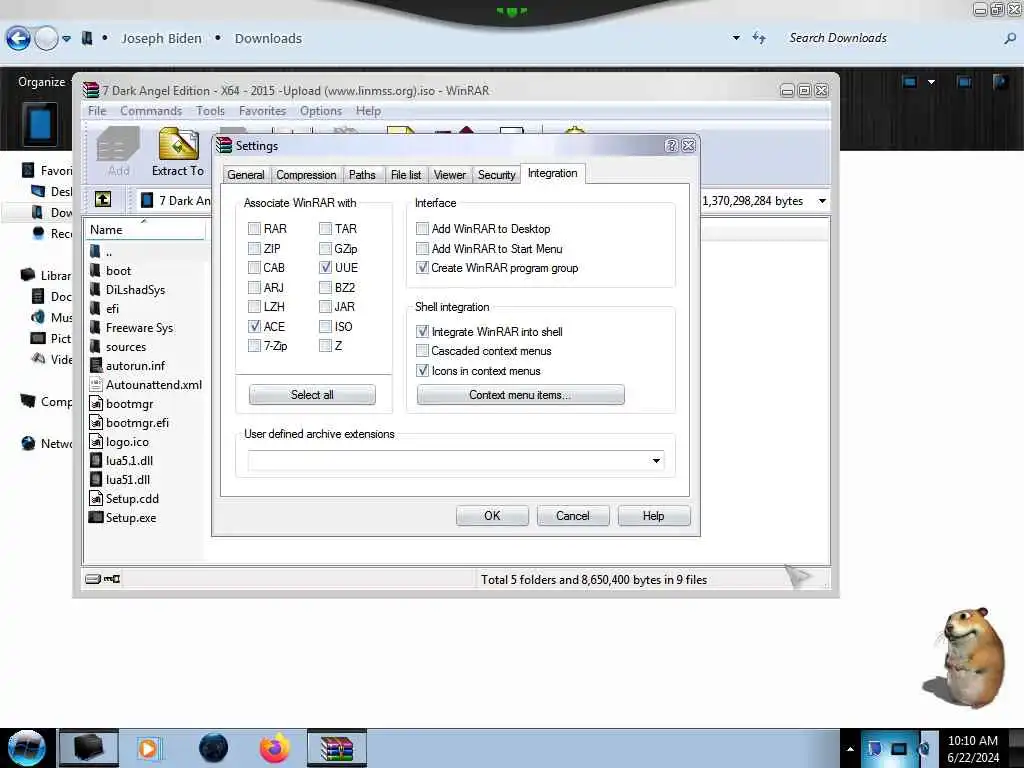The width and height of the screenshot is (1024, 768).
Task: Click the Name column header
Action: 145,229
